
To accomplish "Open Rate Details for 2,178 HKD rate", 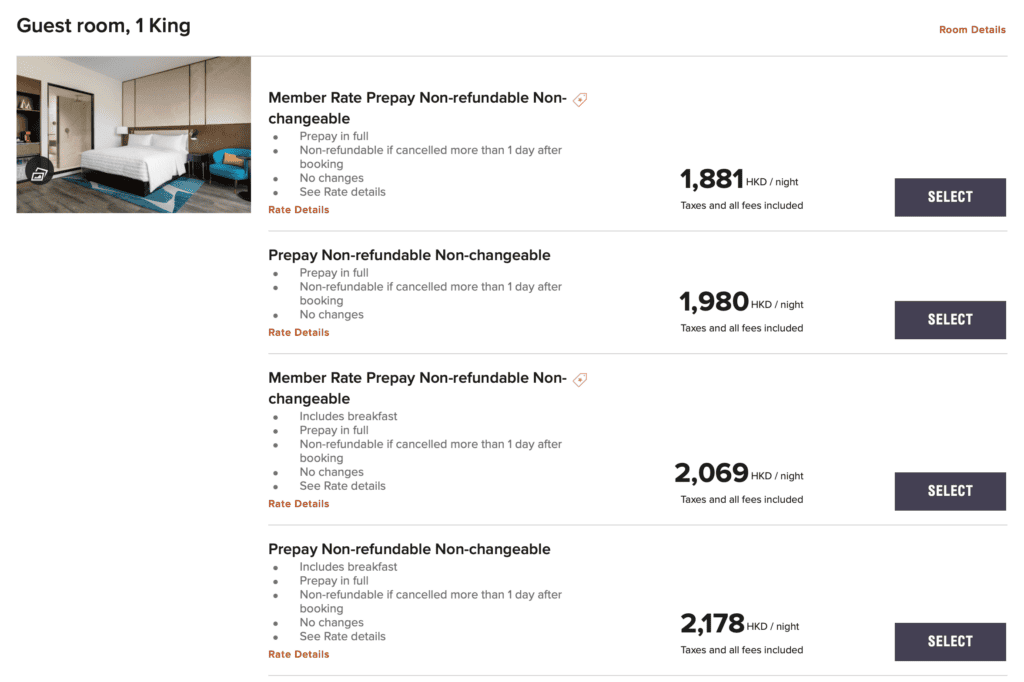I will [x=298, y=654].
